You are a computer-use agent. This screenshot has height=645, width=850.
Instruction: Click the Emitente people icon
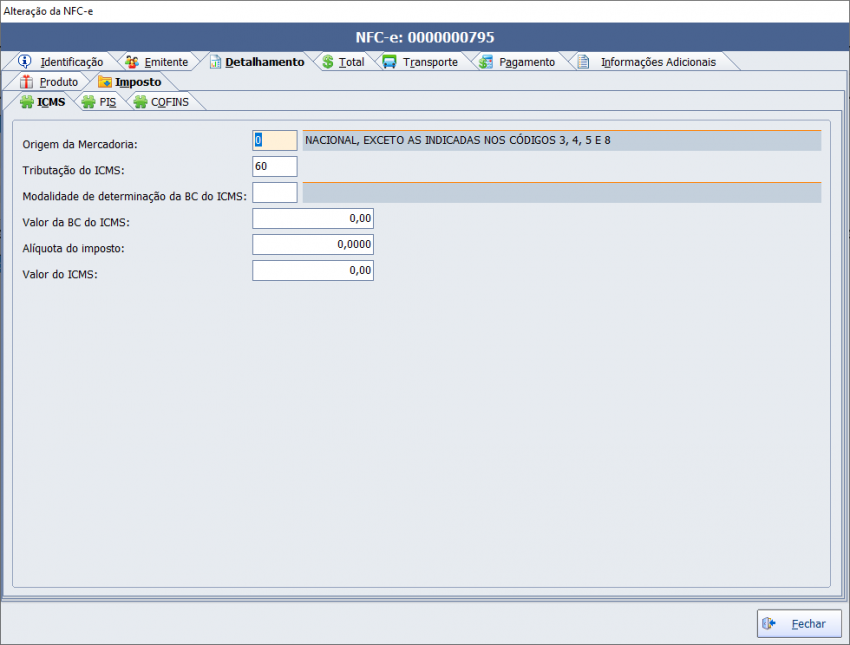[132, 62]
